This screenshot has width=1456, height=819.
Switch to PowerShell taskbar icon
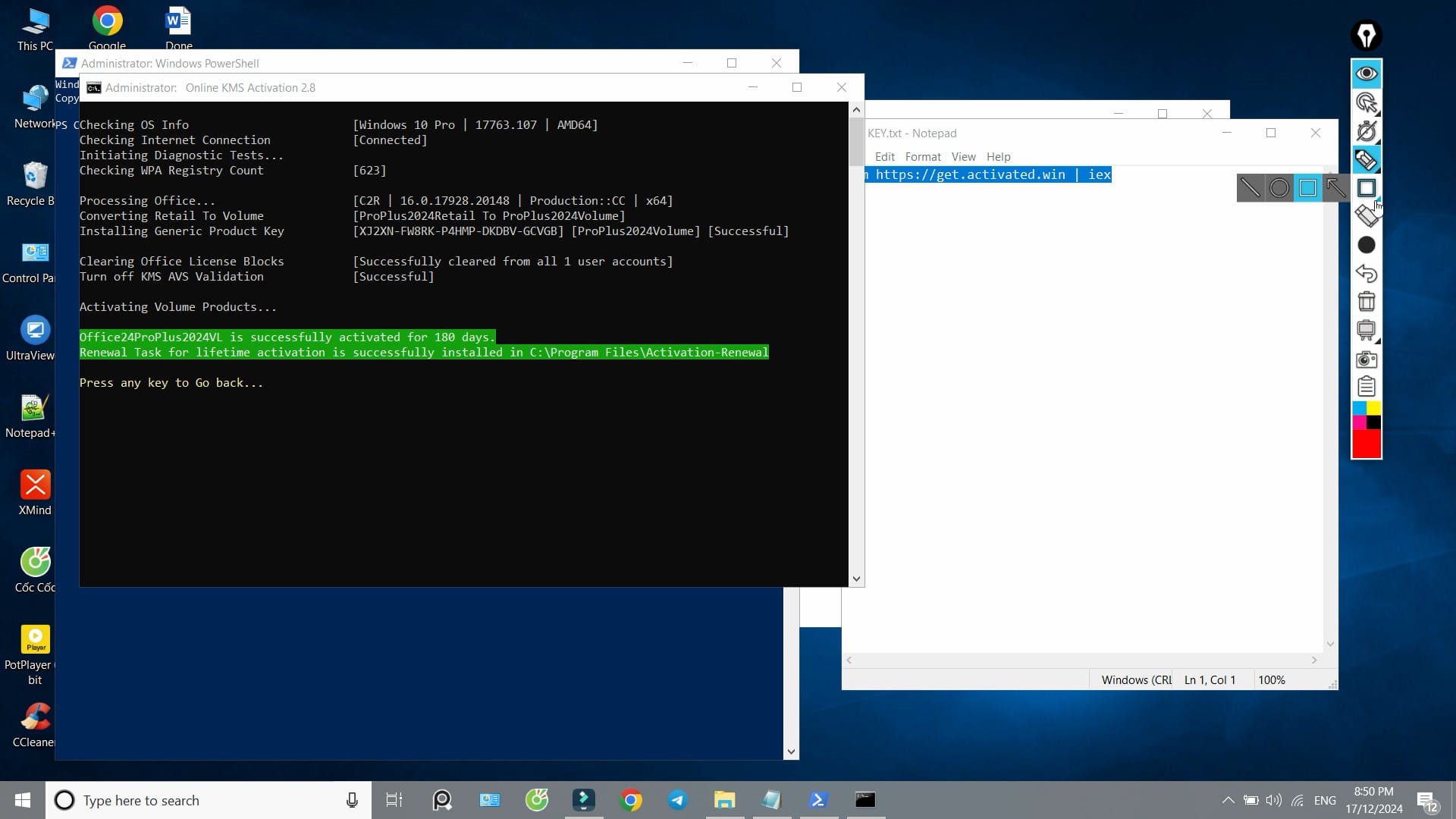[x=818, y=800]
